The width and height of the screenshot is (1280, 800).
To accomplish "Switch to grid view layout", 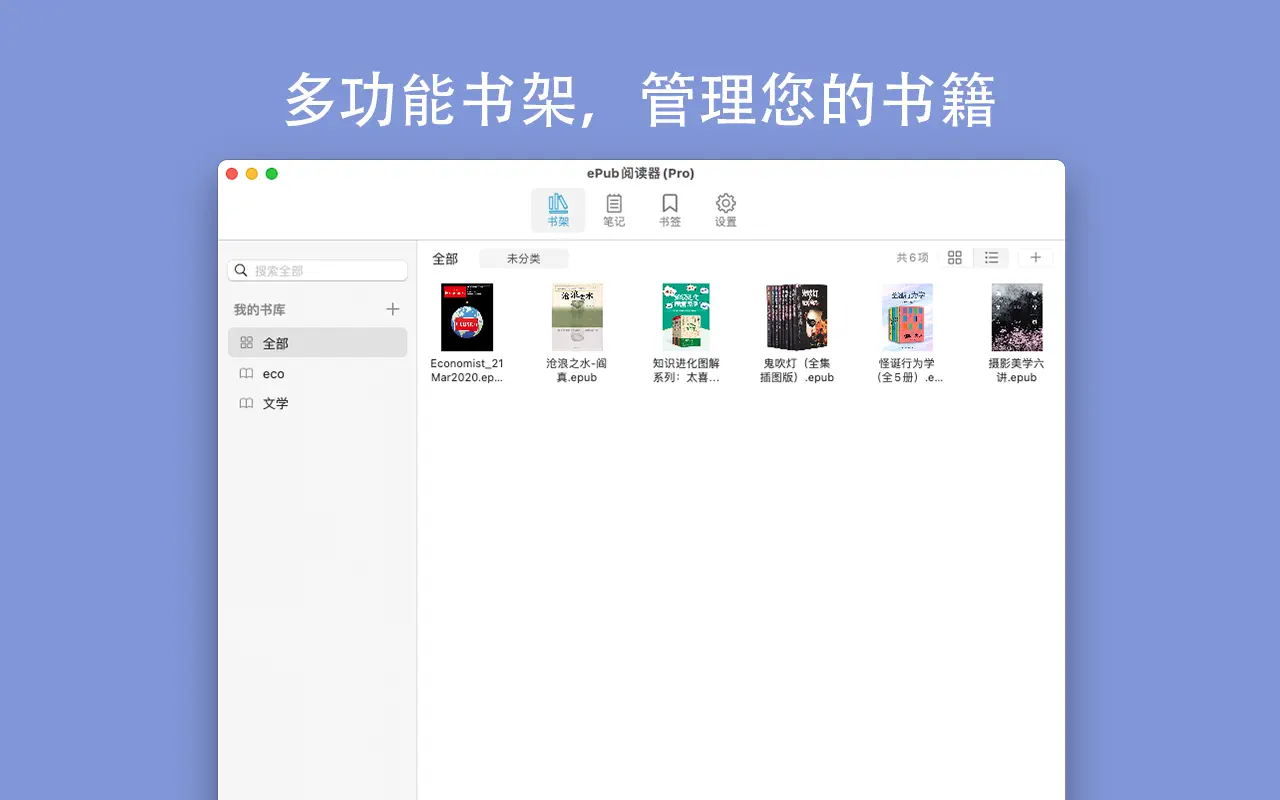I will 954,257.
